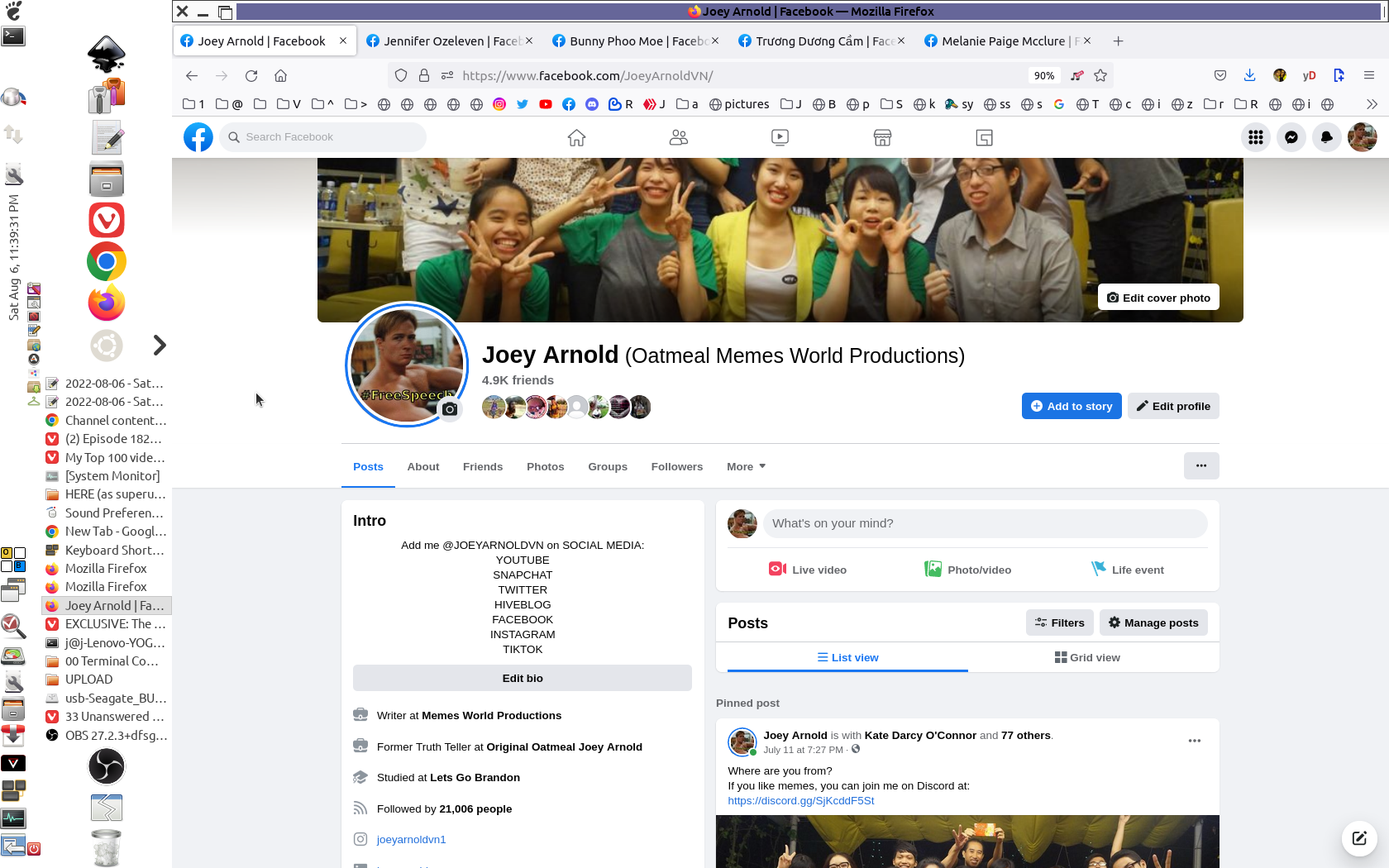Image resolution: width=1389 pixels, height=868 pixels.
Task: Launch OBS Studio from the dock
Action: 107,766
